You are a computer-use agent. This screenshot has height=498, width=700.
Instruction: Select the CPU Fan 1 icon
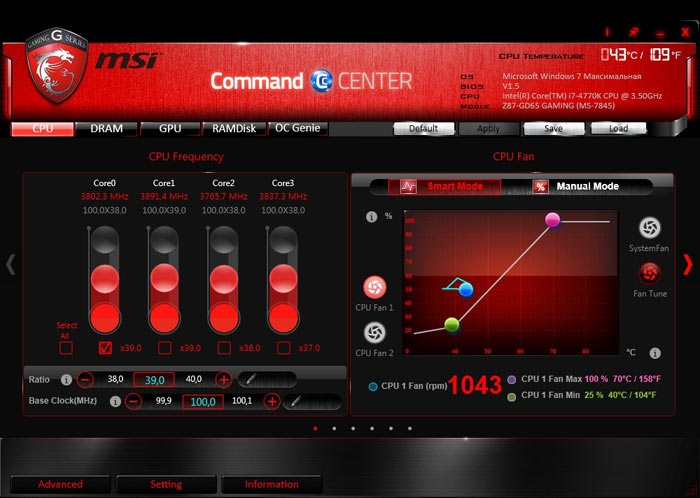coord(375,288)
